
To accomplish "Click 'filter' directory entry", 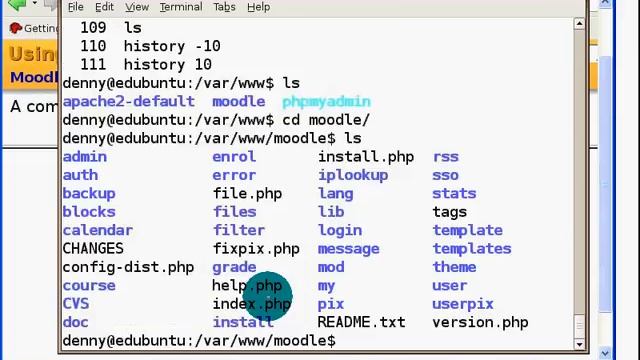I will (x=239, y=230).
